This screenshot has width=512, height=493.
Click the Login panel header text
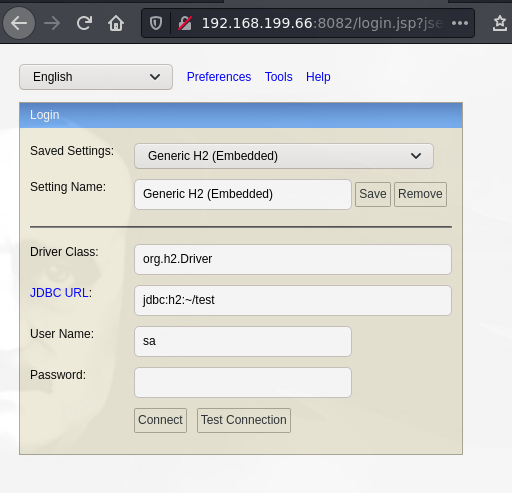coord(45,115)
